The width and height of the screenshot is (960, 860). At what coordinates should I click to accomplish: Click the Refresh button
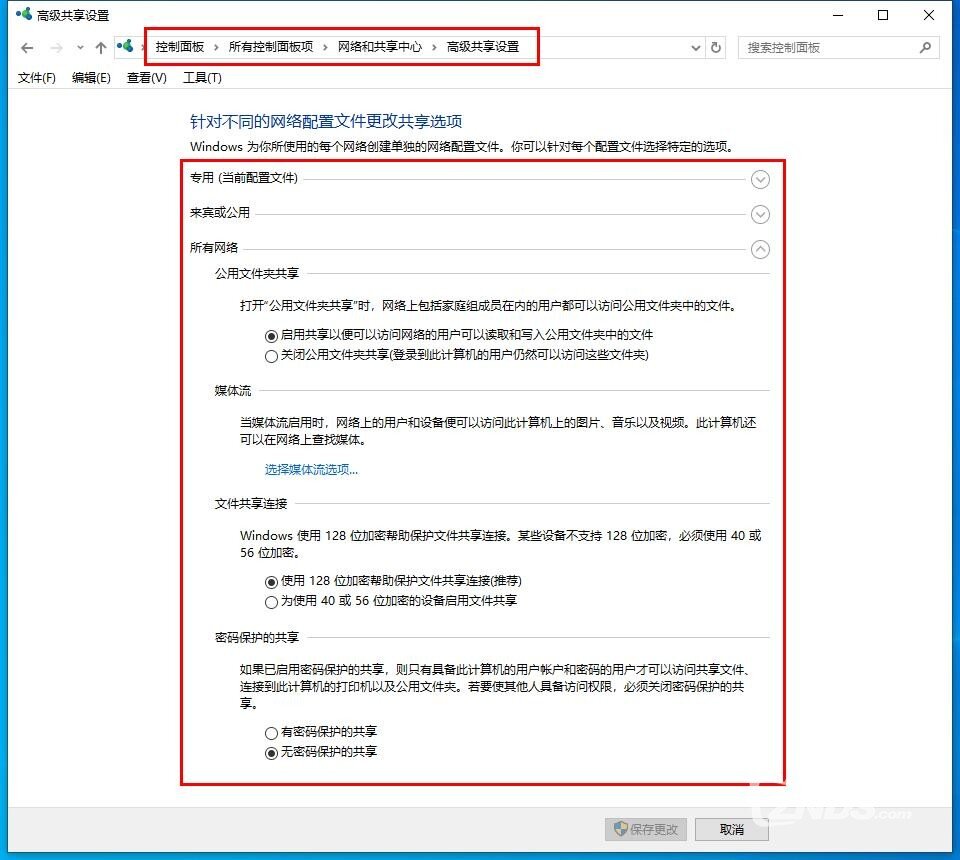(716, 47)
